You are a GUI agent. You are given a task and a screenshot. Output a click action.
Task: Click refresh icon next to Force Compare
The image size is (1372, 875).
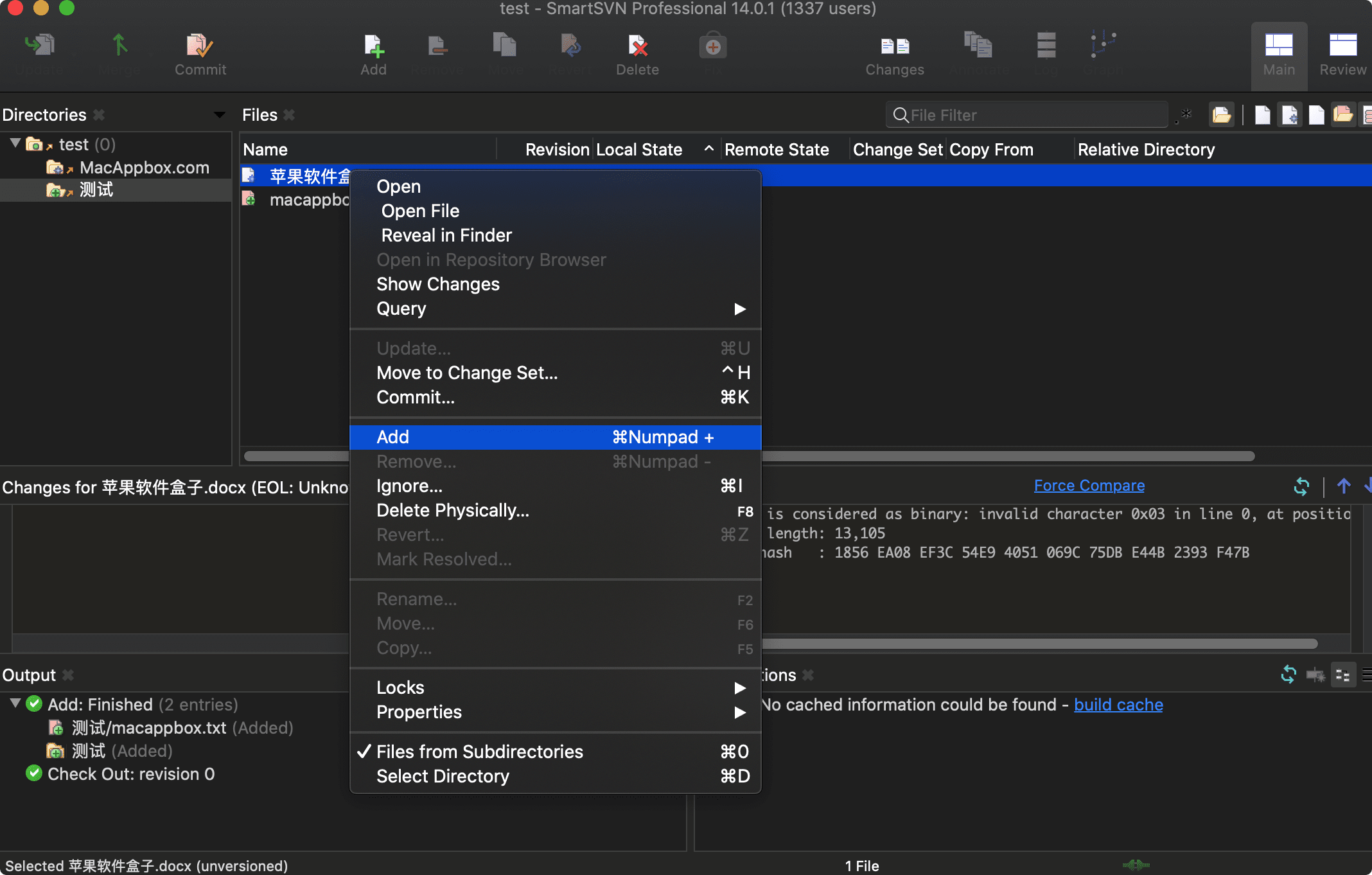click(1301, 486)
